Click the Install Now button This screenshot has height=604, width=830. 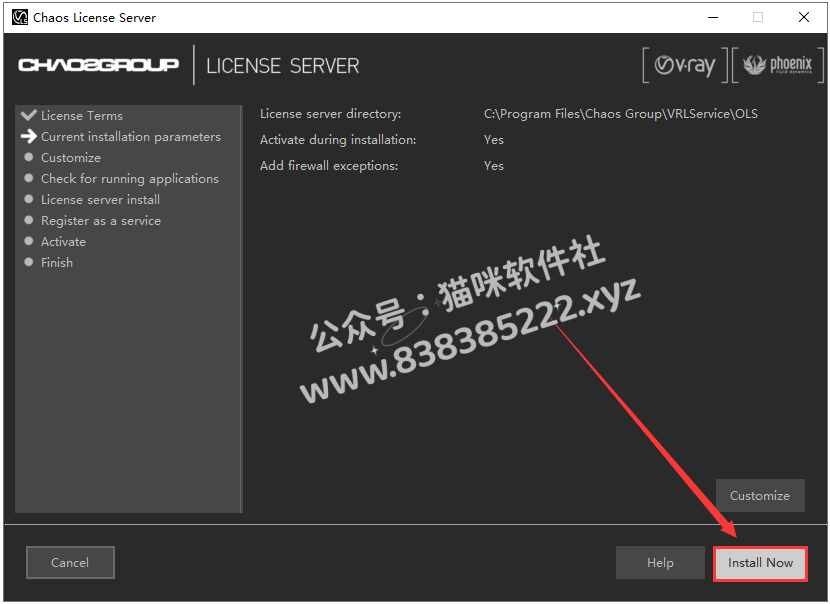(760, 563)
